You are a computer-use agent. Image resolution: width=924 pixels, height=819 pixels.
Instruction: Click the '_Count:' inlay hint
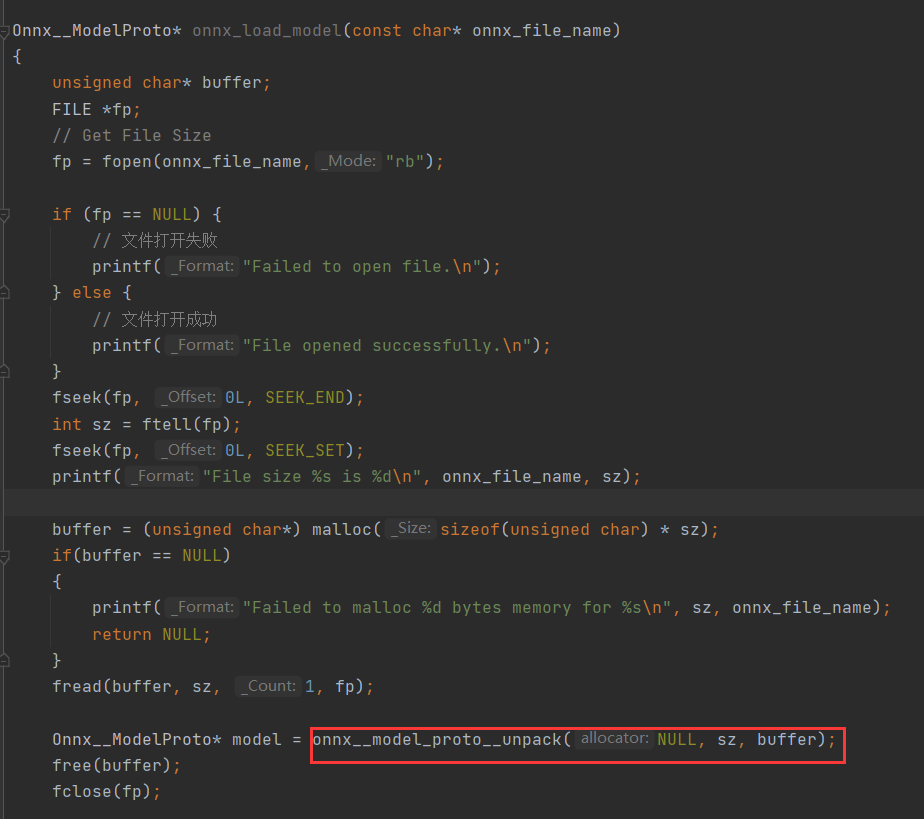[268, 686]
